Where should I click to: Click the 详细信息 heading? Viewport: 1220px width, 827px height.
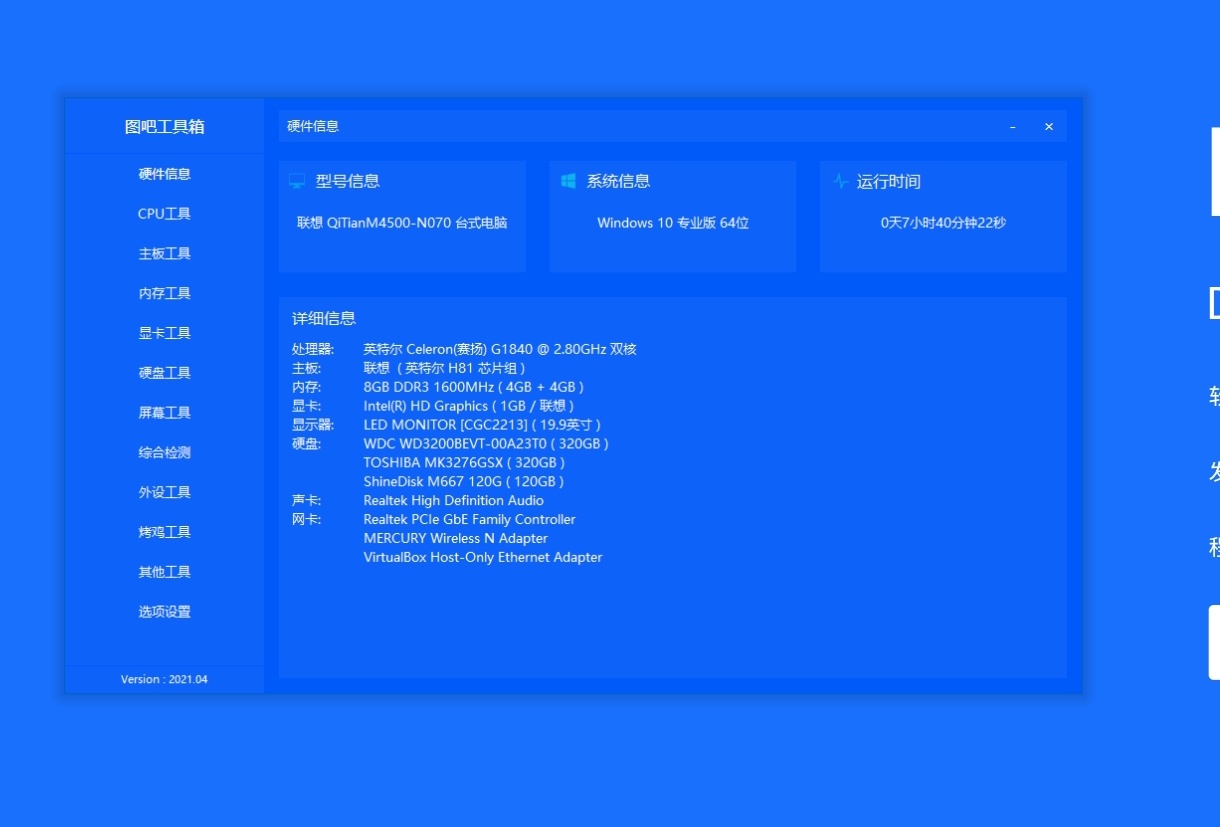[x=324, y=319]
